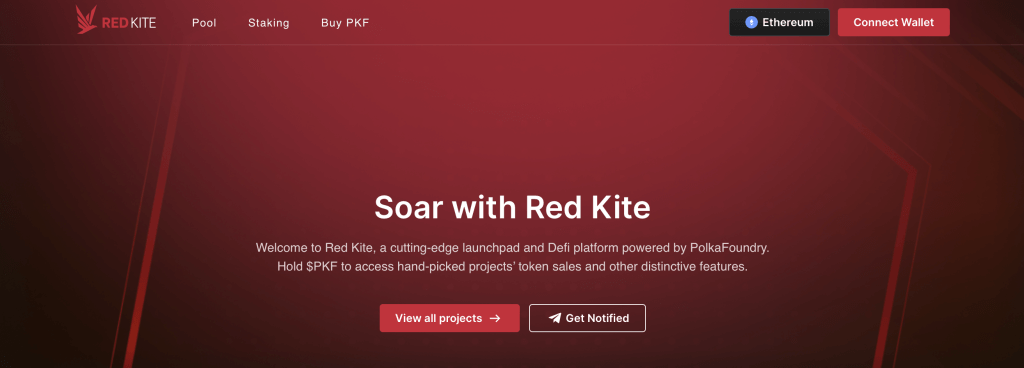Click the Red Kite bird logo icon

(x=86, y=20)
